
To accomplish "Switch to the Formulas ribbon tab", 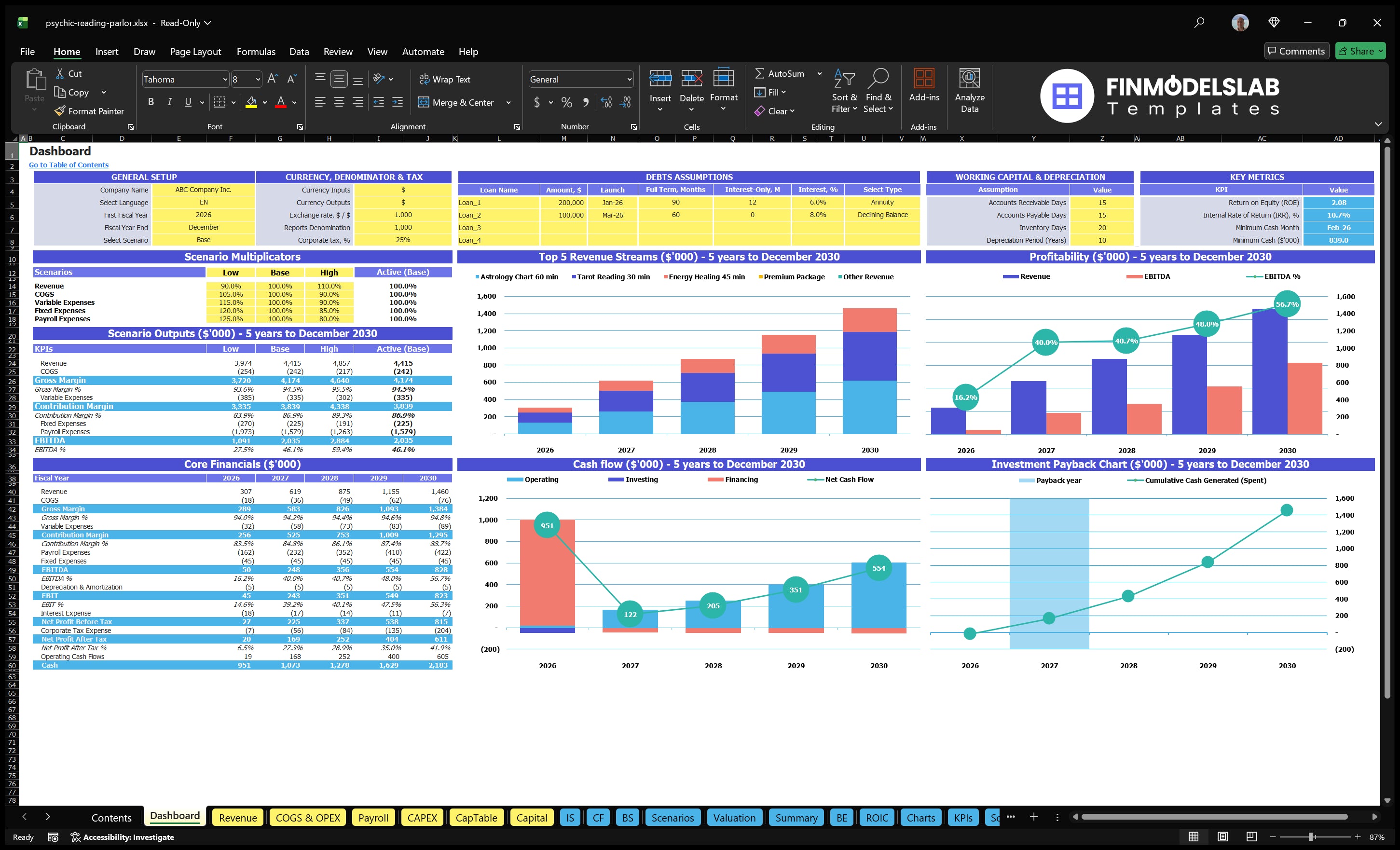I will coord(256,51).
